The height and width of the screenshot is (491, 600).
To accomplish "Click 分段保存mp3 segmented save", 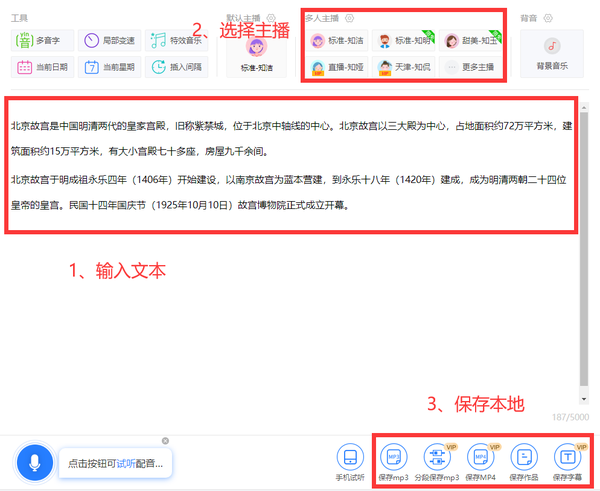I will [x=437, y=463].
